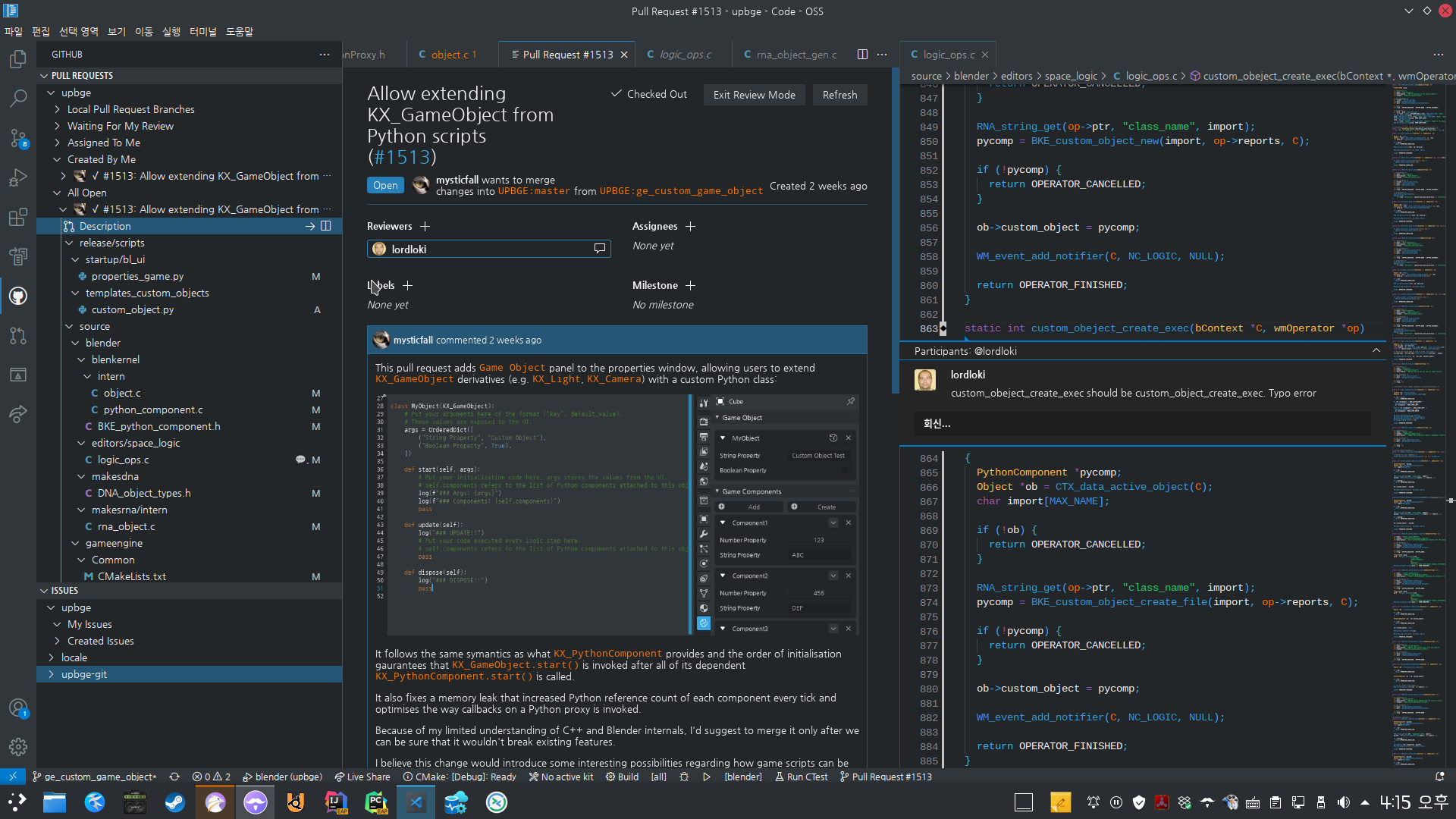Screen dimensions: 1456x819
Task: Click the GITHUB panel more actions ellipsis
Action: [x=325, y=55]
